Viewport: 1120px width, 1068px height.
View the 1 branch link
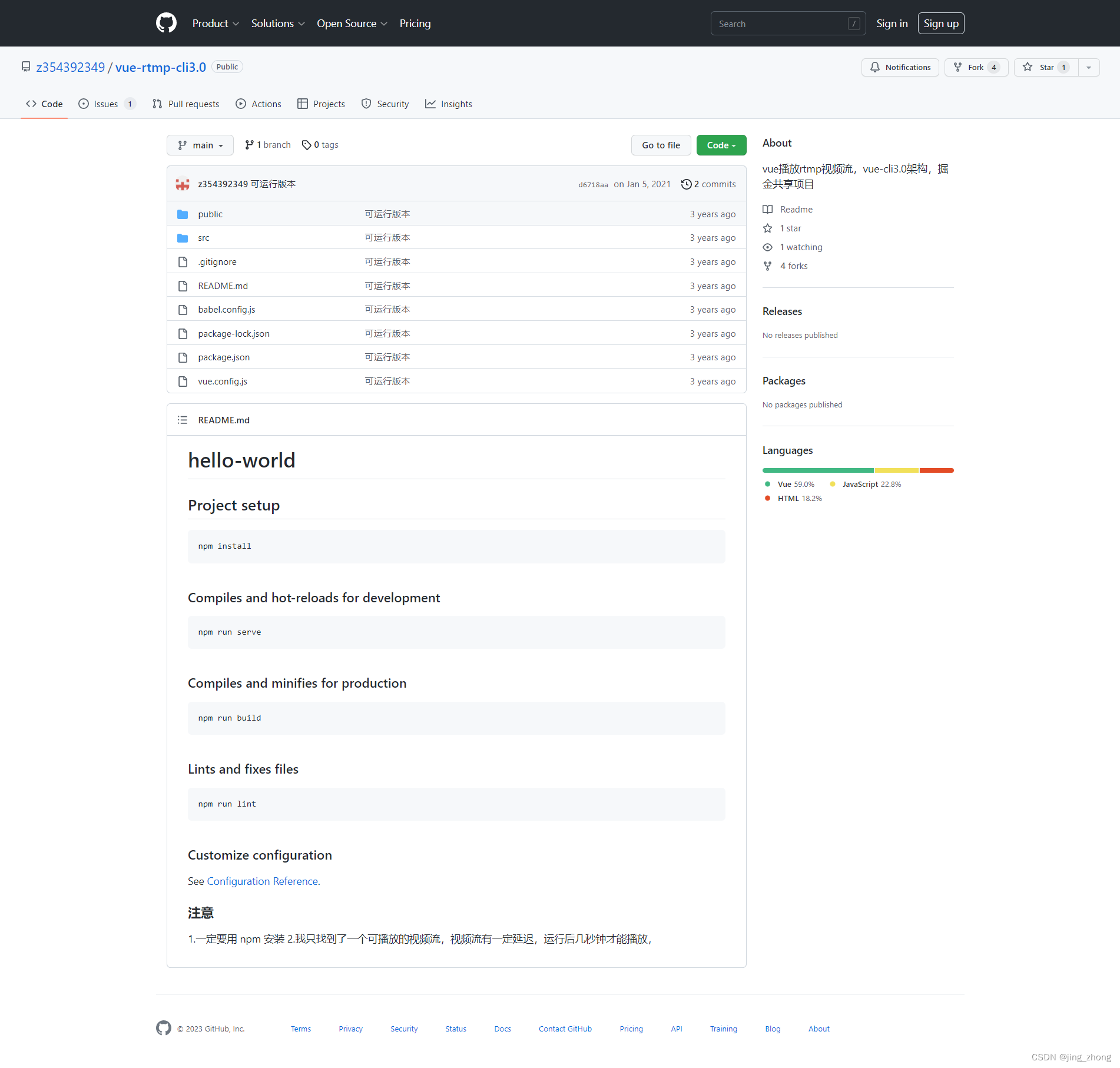pyautogui.click(x=268, y=145)
